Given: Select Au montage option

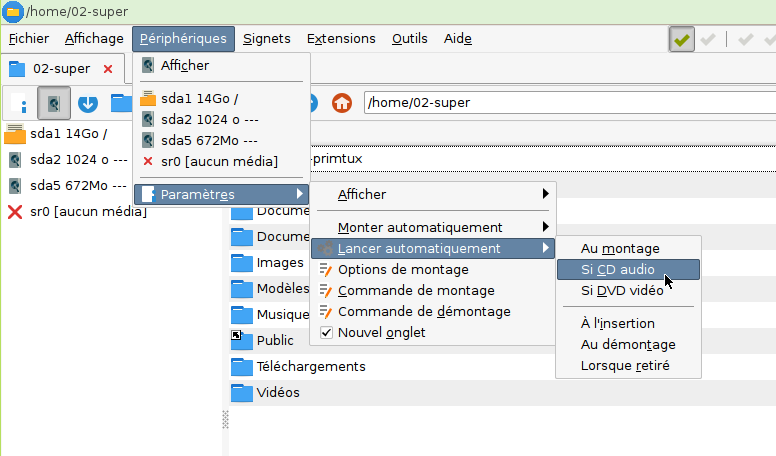Looking at the screenshot, I should pos(628,249).
